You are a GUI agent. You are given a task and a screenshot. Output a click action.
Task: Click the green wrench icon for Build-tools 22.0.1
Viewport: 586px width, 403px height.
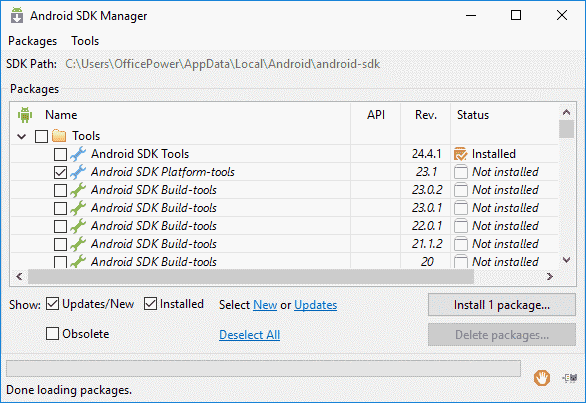point(78,225)
